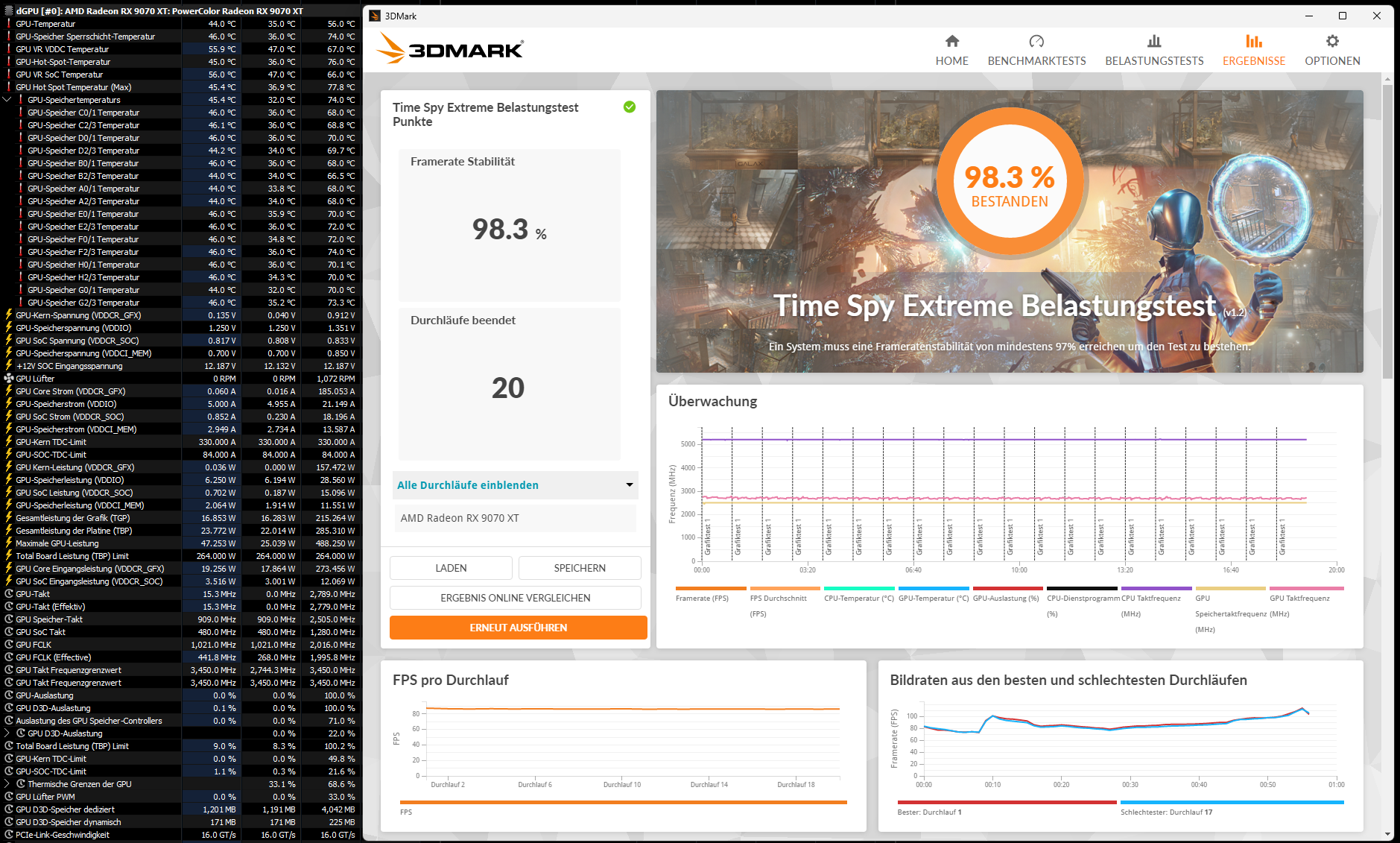
Task: Toggle the CPU-Dienstprogramm (%) legend entry
Action: (1082, 602)
